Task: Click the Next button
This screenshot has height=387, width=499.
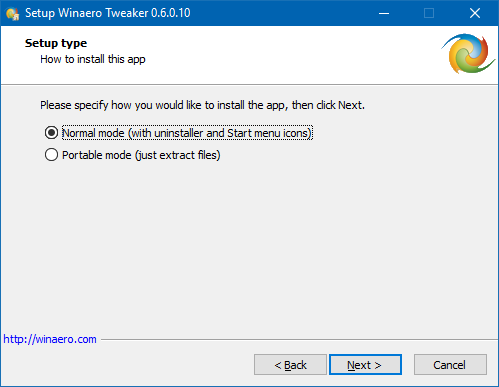Action: [365, 365]
